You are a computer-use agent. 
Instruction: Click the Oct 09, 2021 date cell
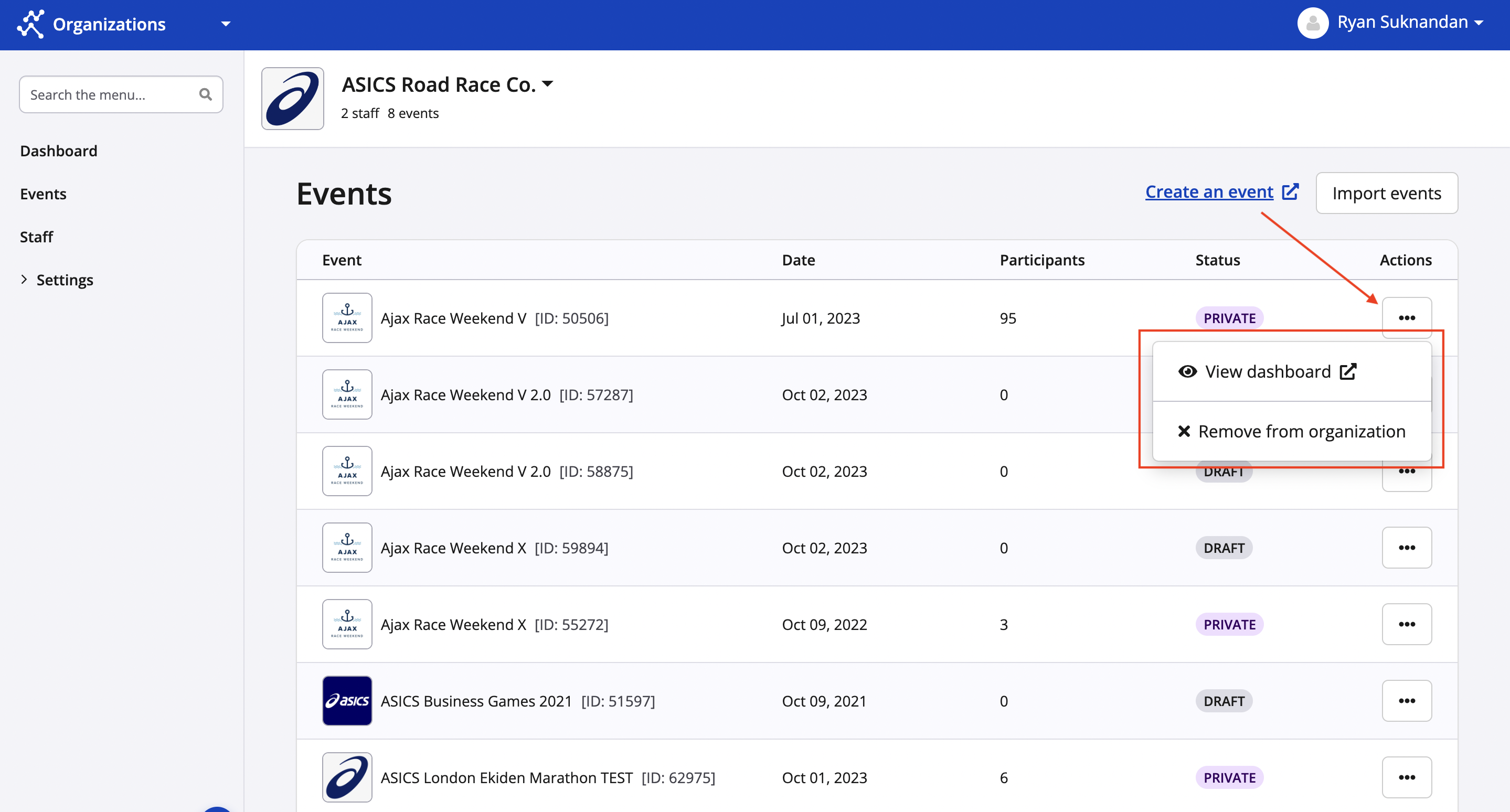click(x=824, y=701)
